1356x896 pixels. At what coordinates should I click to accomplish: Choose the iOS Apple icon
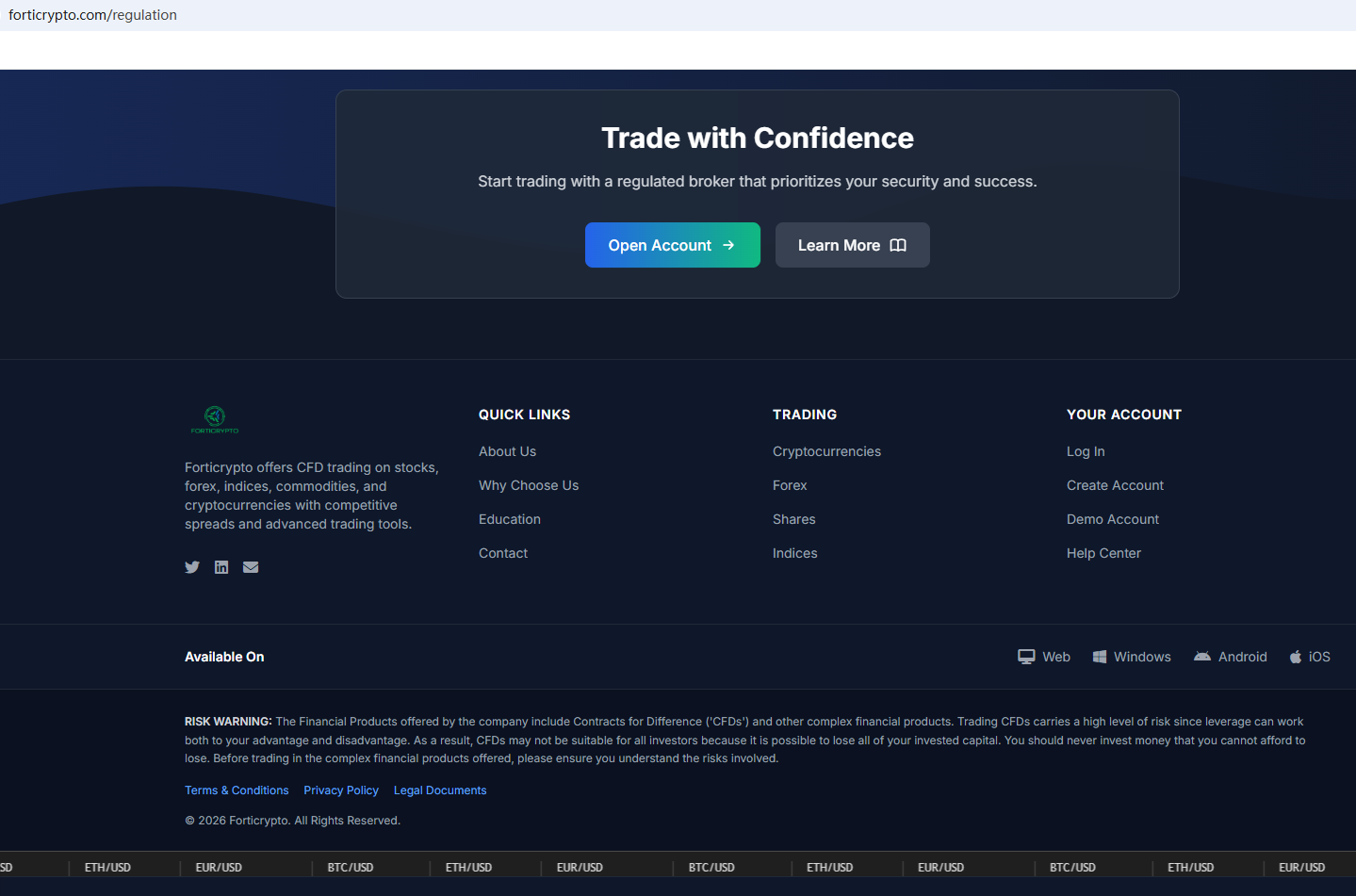pyautogui.click(x=1296, y=657)
